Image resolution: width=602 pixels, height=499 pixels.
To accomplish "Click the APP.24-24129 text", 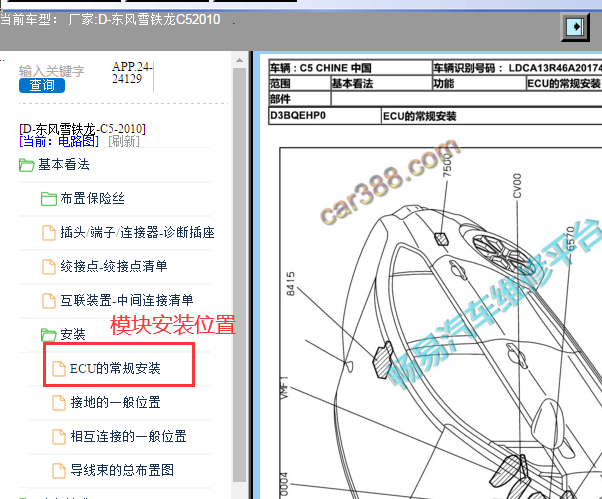I will (x=132, y=73).
